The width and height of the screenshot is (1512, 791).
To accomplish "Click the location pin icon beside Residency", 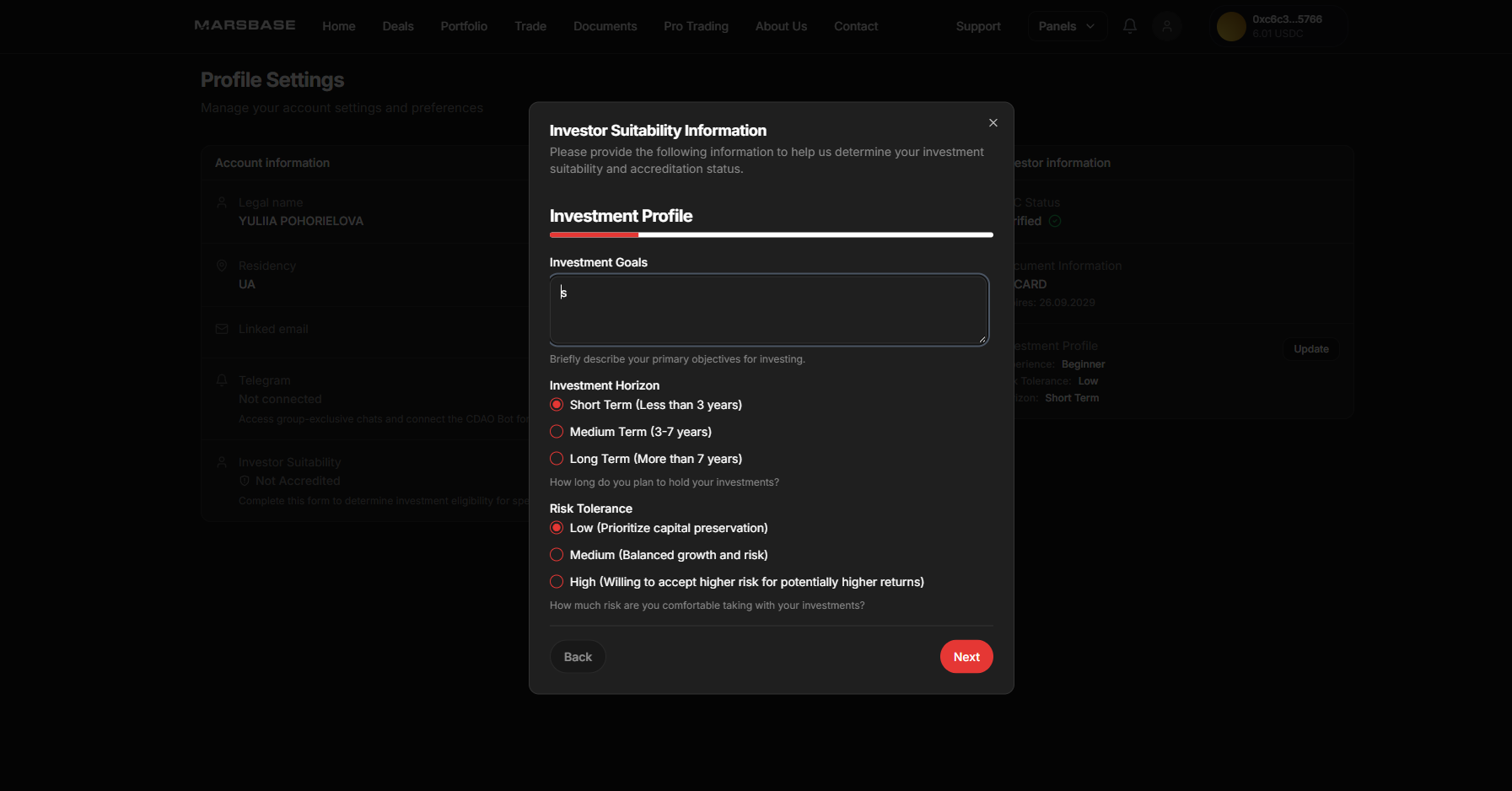I will click(221, 265).
